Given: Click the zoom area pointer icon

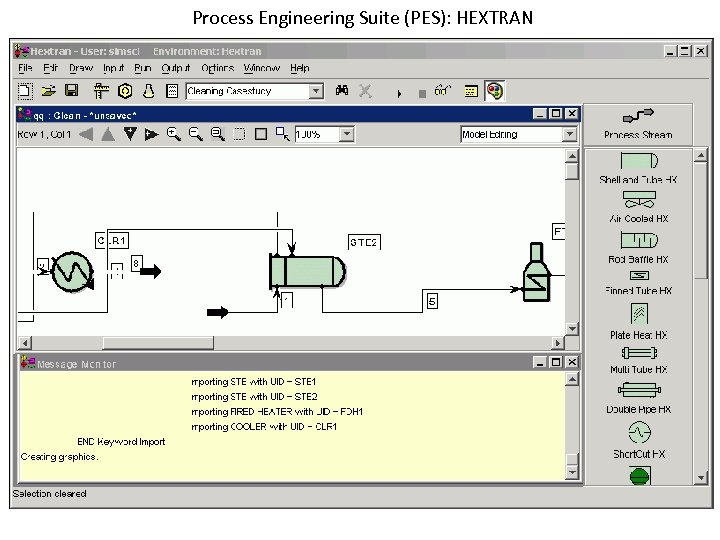Looking at the screenshot, I should 282,134.
